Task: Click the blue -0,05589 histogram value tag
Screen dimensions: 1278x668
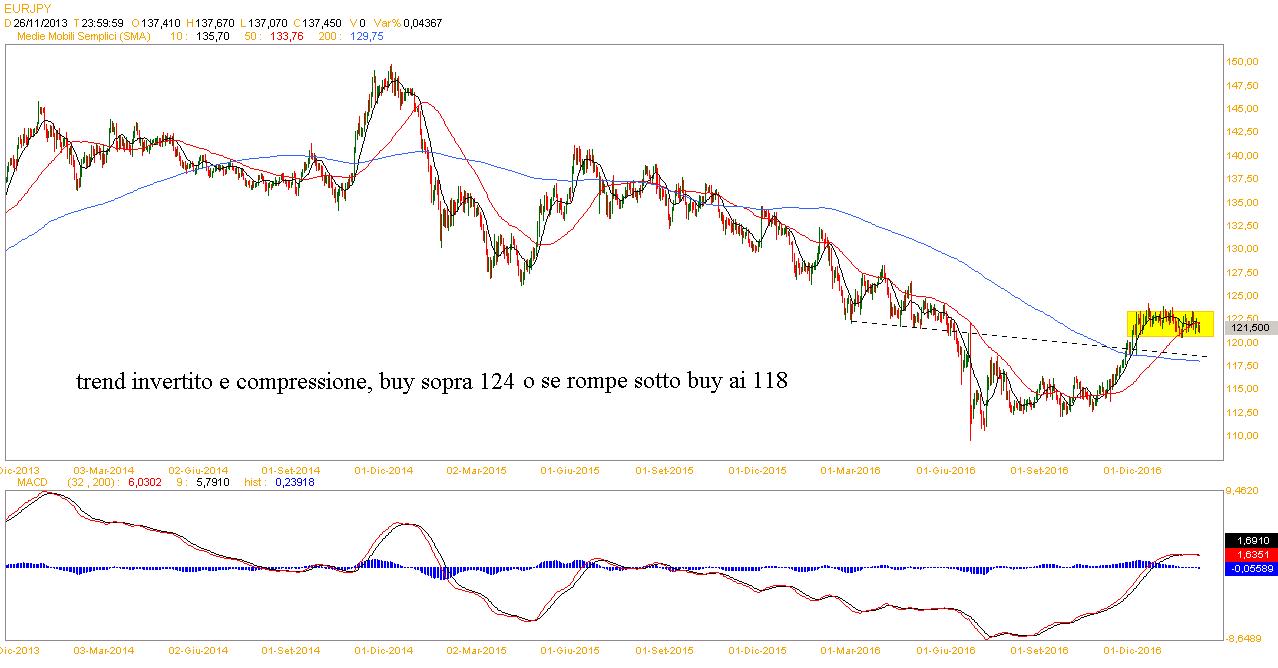Action: point(1251,567)
